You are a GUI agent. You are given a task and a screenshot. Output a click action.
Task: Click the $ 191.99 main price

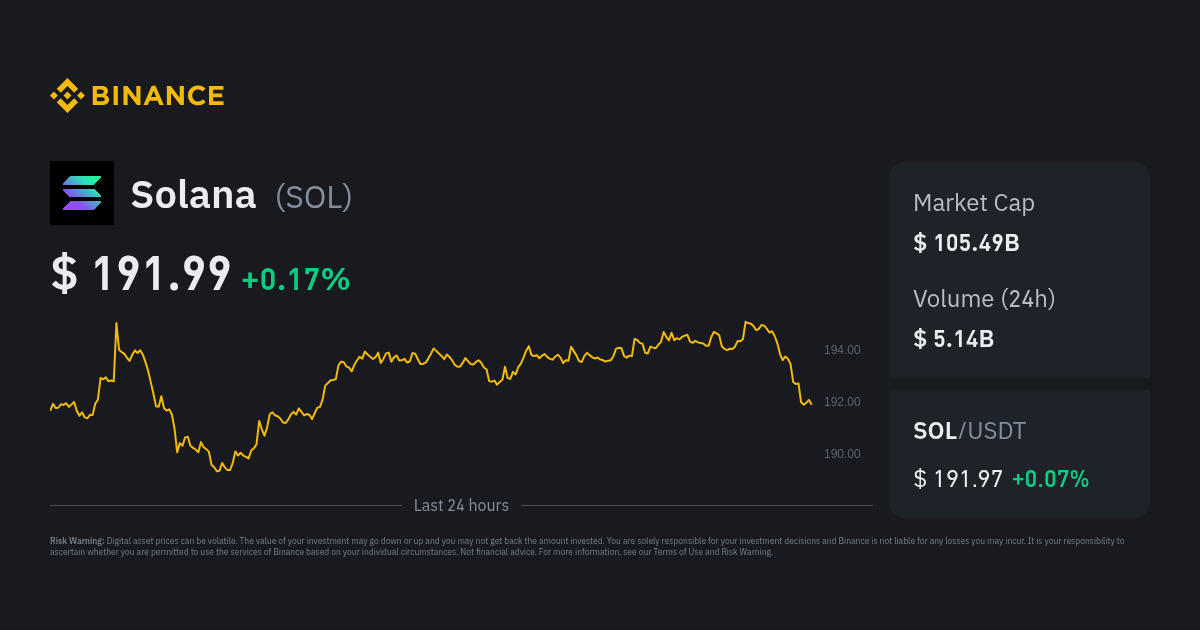coord(141,274)
